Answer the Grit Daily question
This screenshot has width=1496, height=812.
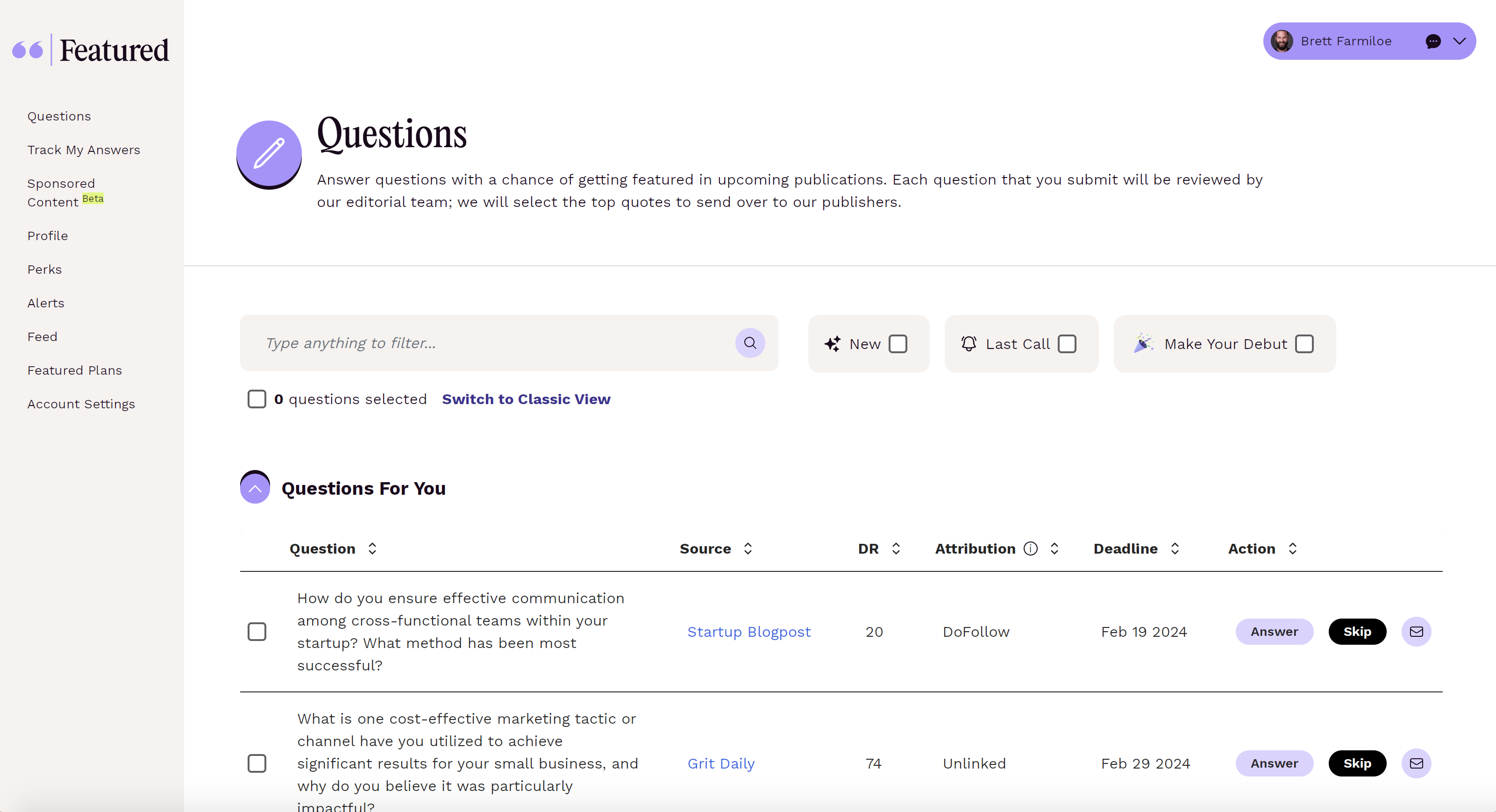[1274, 763]
